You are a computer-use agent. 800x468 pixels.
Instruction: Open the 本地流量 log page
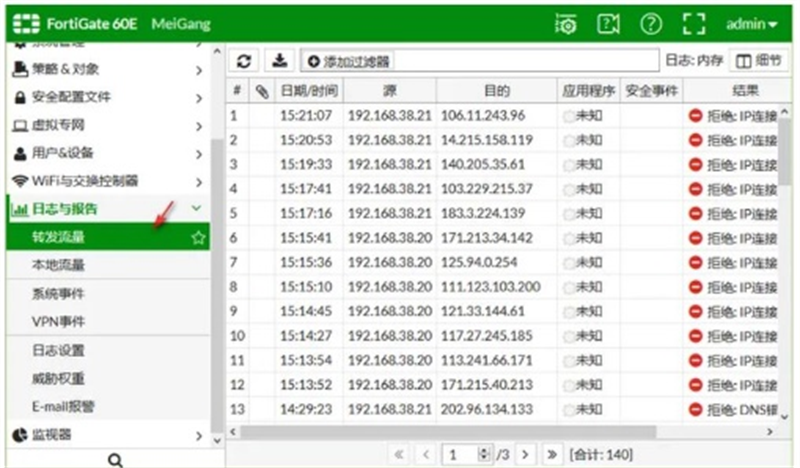pos(58,265)
